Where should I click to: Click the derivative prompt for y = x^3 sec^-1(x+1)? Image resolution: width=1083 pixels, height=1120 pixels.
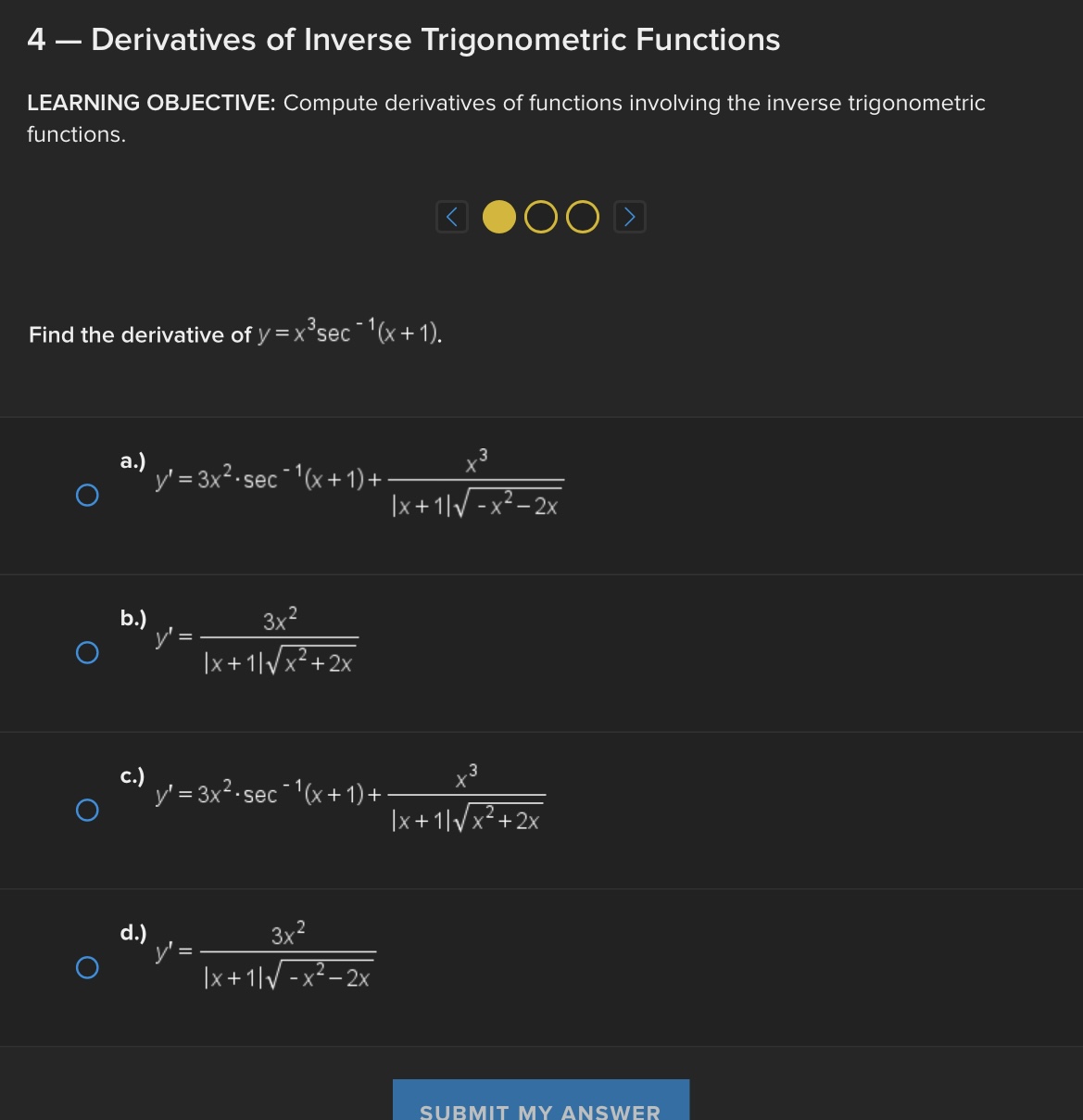tap(235, 334)
